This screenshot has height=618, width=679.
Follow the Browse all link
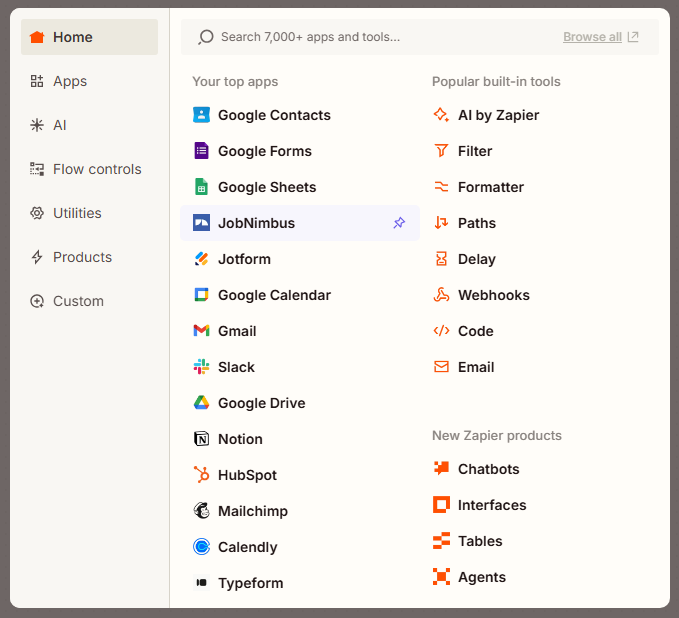pyautogui.click(x=592, y=37)
